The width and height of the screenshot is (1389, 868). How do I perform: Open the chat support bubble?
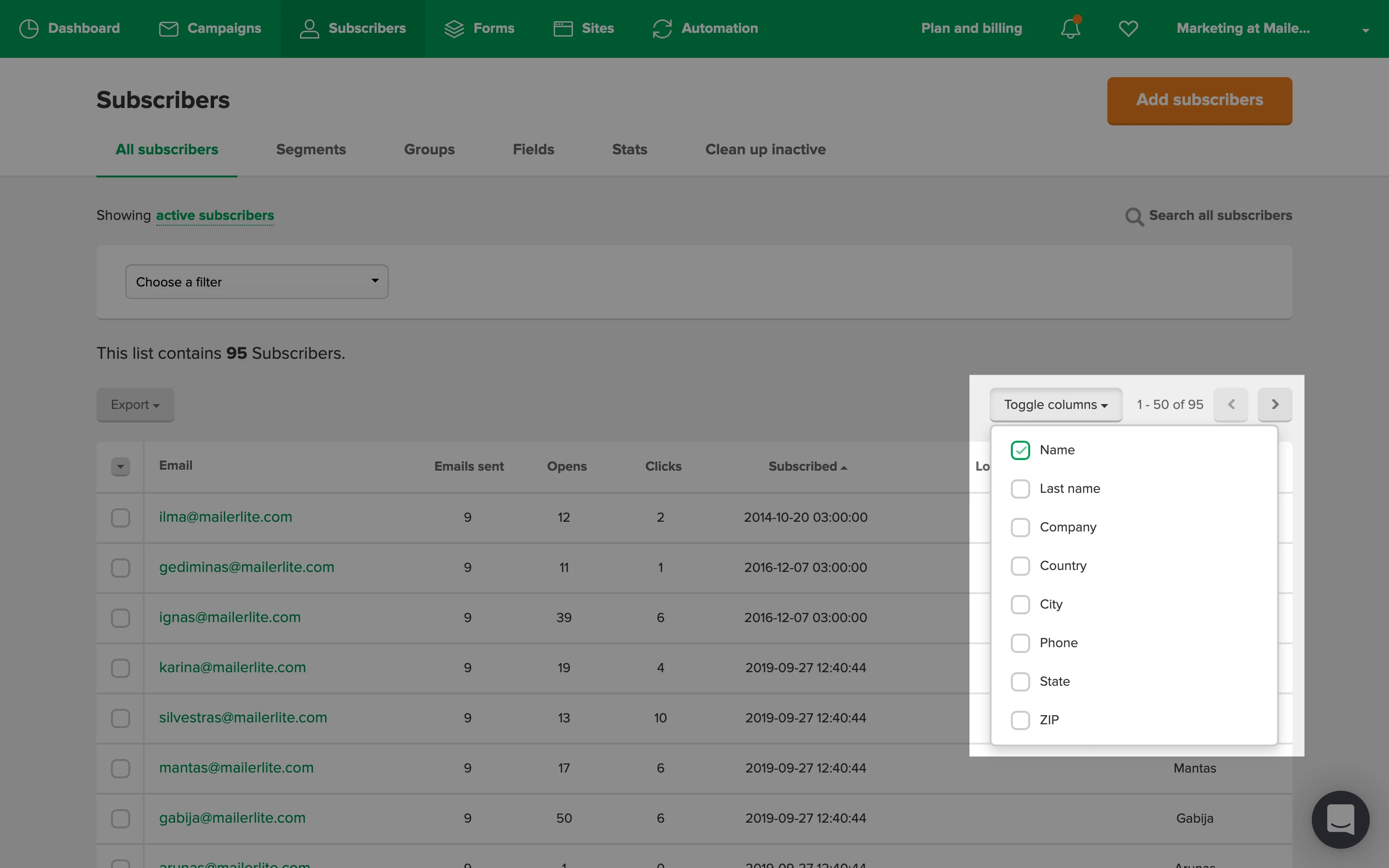coord(1340,819)
